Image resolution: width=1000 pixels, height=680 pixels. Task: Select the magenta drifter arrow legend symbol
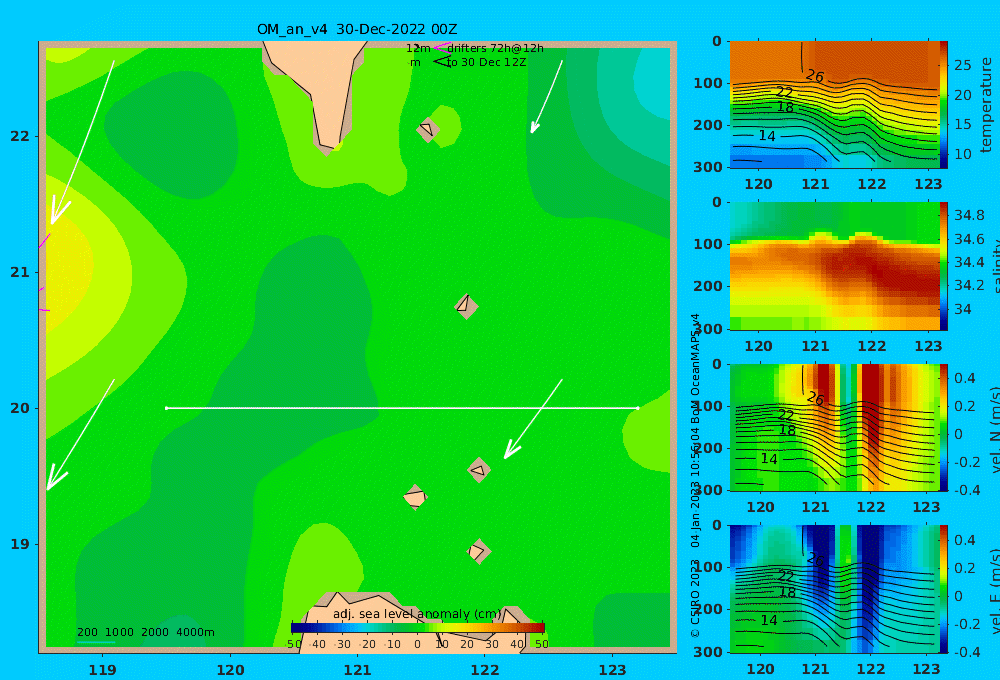[441, 48]
